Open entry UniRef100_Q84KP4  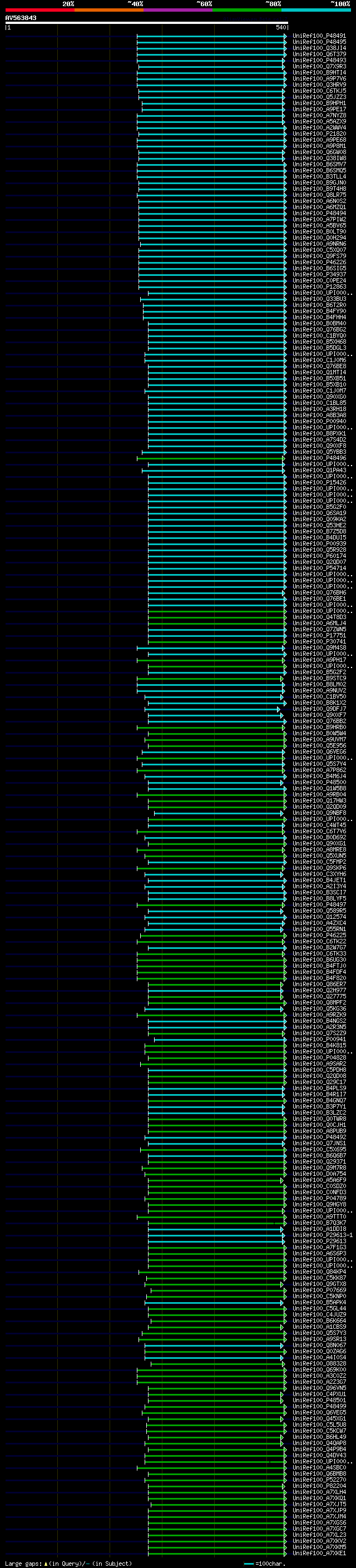click(319, 1272)
